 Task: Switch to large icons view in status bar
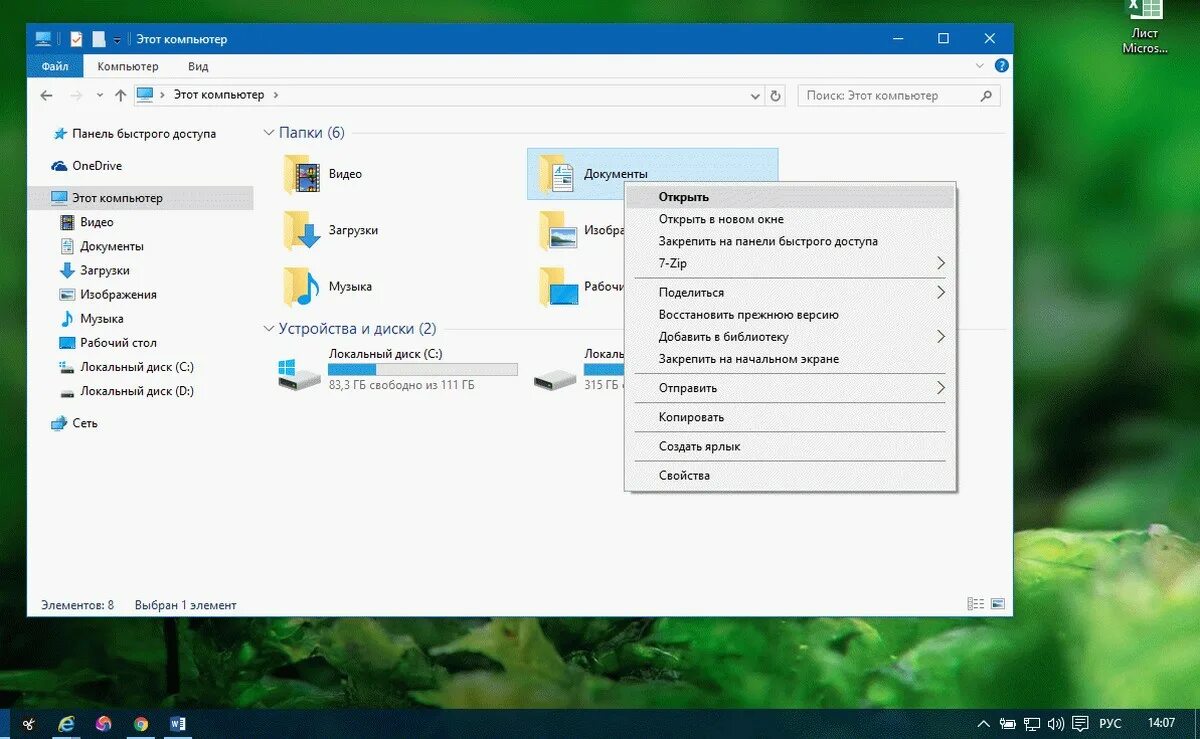coord(998,604)
